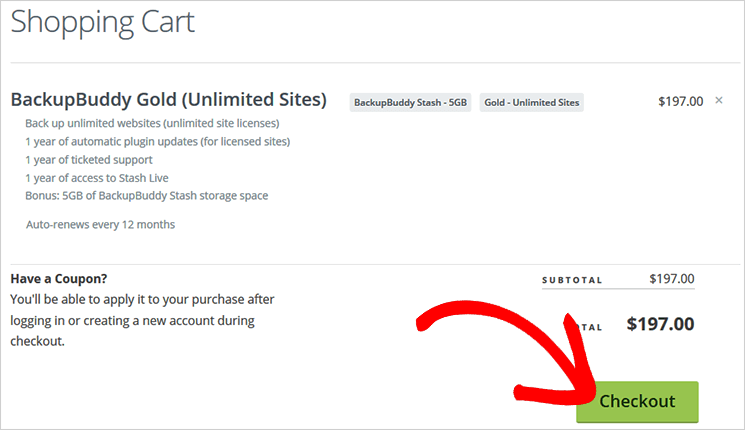The height and width of the screenshot is (430, 745).
Task: Remove BackupBuddy Gold item with X icon
Action: 719,100
